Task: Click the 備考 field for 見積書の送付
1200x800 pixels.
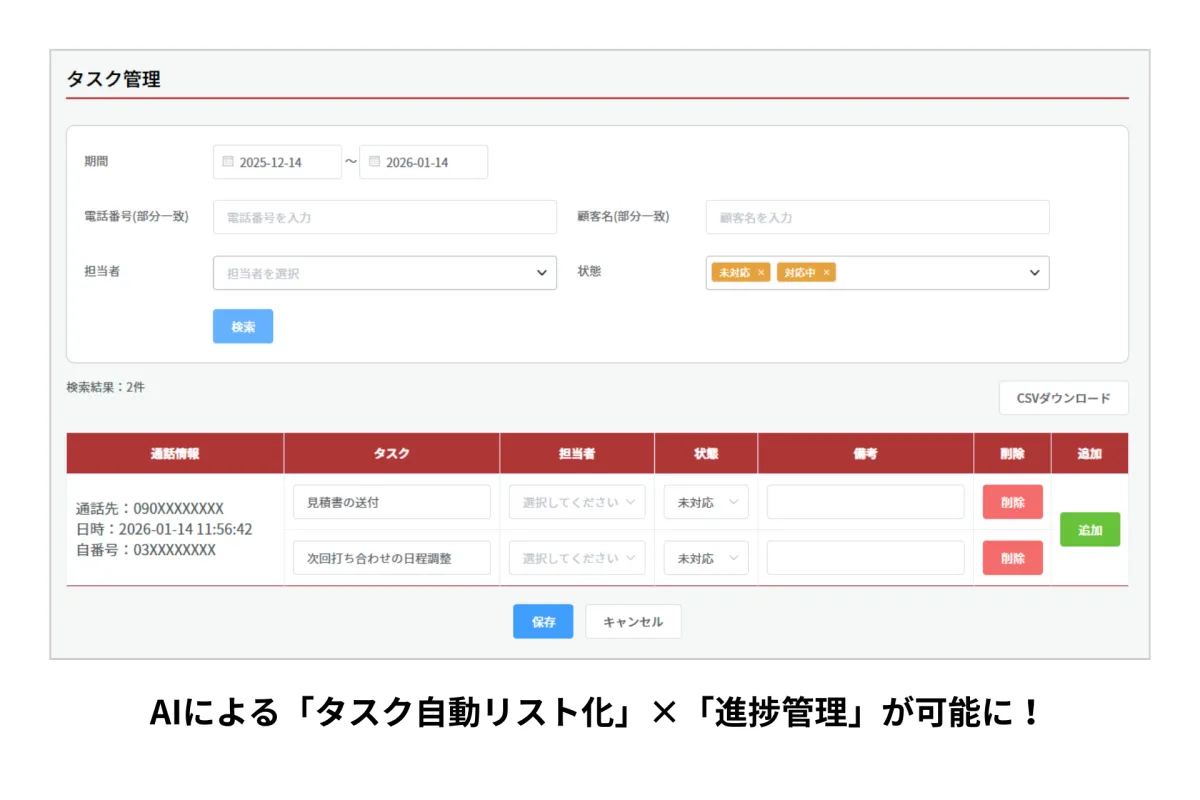Action: (x=865, y=503)
